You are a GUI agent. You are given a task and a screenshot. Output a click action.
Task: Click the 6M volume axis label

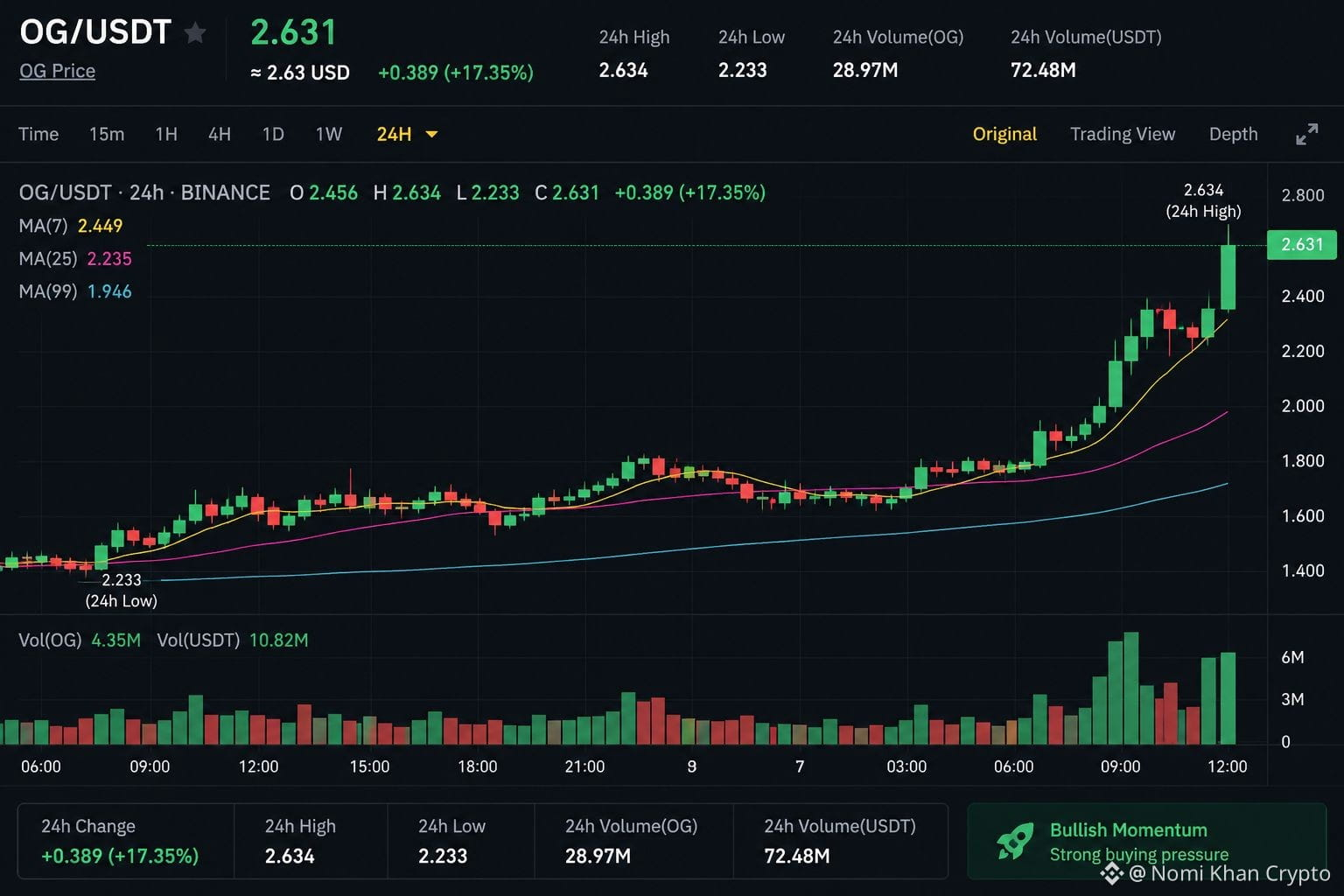1292,657
